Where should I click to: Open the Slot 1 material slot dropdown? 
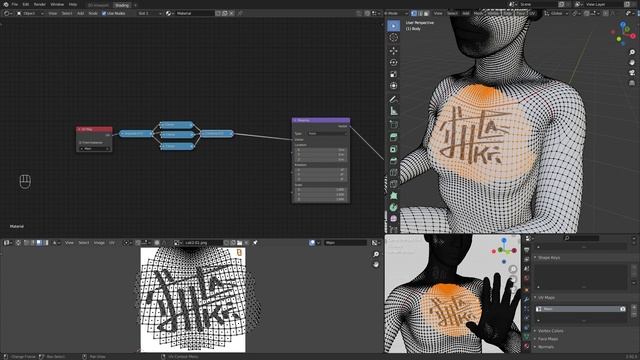point(149,13)
